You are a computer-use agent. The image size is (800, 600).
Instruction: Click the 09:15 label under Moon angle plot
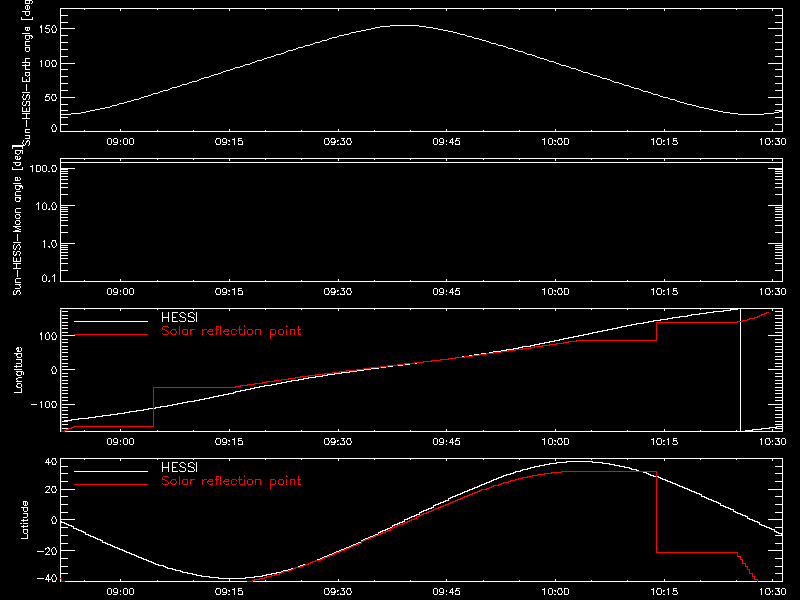(229, 292)
